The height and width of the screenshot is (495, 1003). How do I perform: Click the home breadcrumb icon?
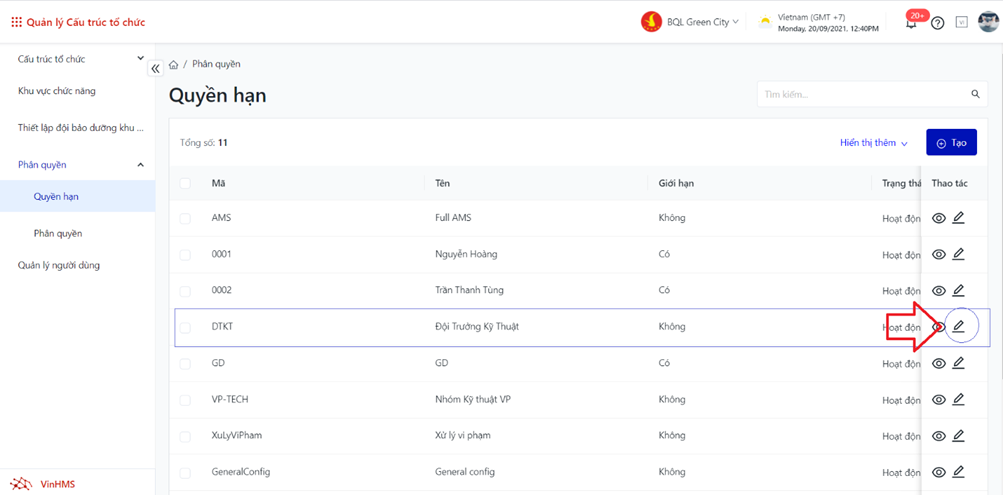(174, 65)
